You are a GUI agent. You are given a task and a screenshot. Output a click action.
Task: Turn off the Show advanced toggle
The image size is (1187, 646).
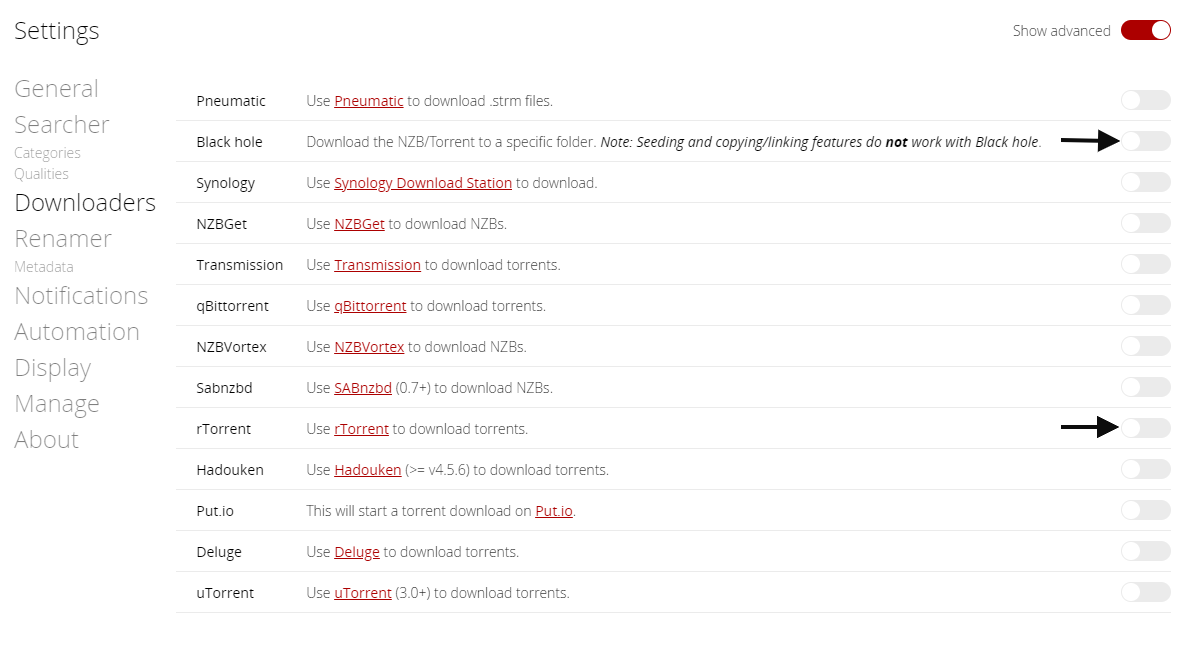click(x=1145, y=30)
